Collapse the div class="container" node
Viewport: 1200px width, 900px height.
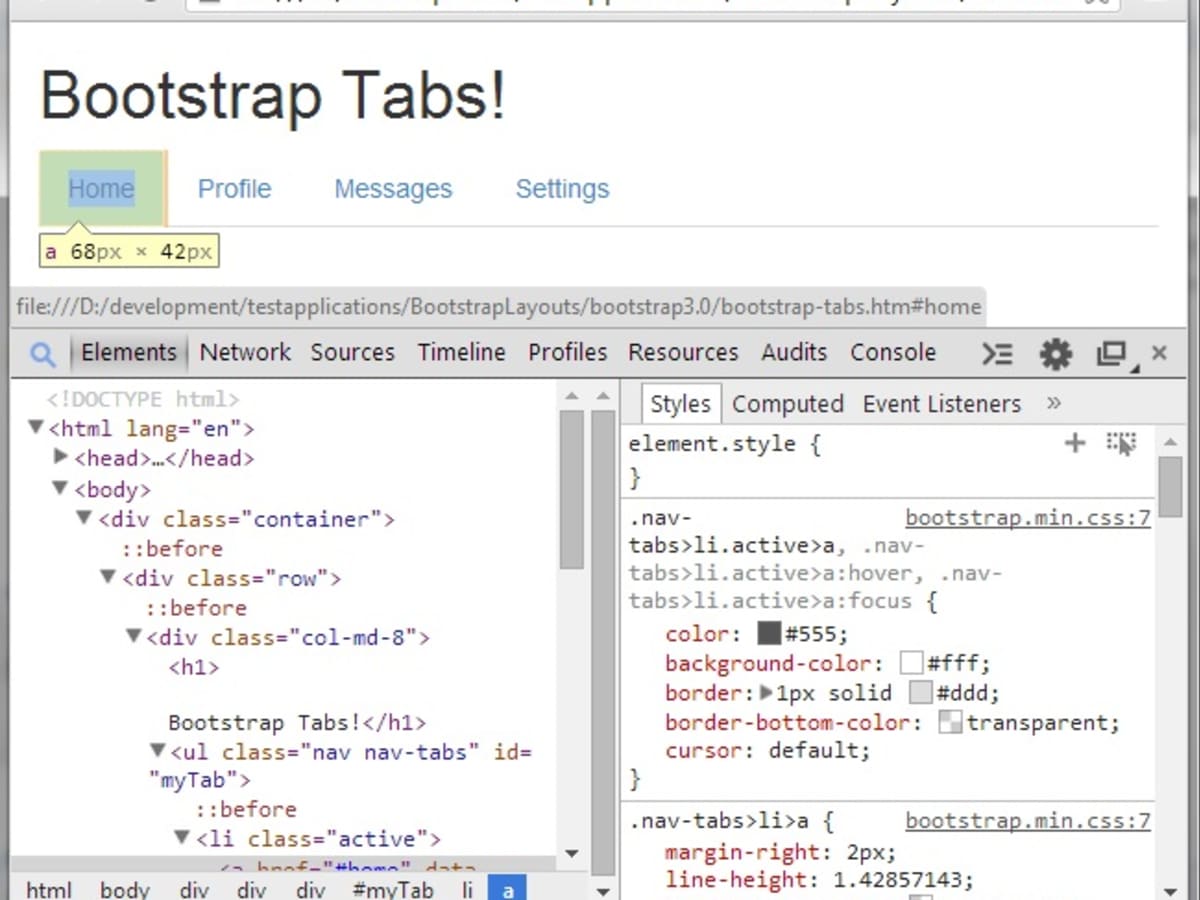[x=85, y=518]
